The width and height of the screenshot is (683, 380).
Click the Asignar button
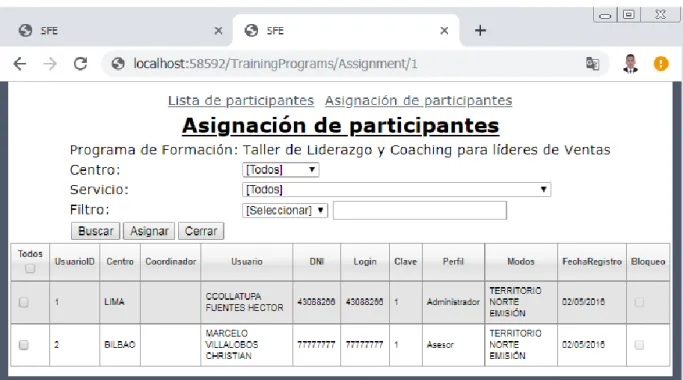coord(149,231)
